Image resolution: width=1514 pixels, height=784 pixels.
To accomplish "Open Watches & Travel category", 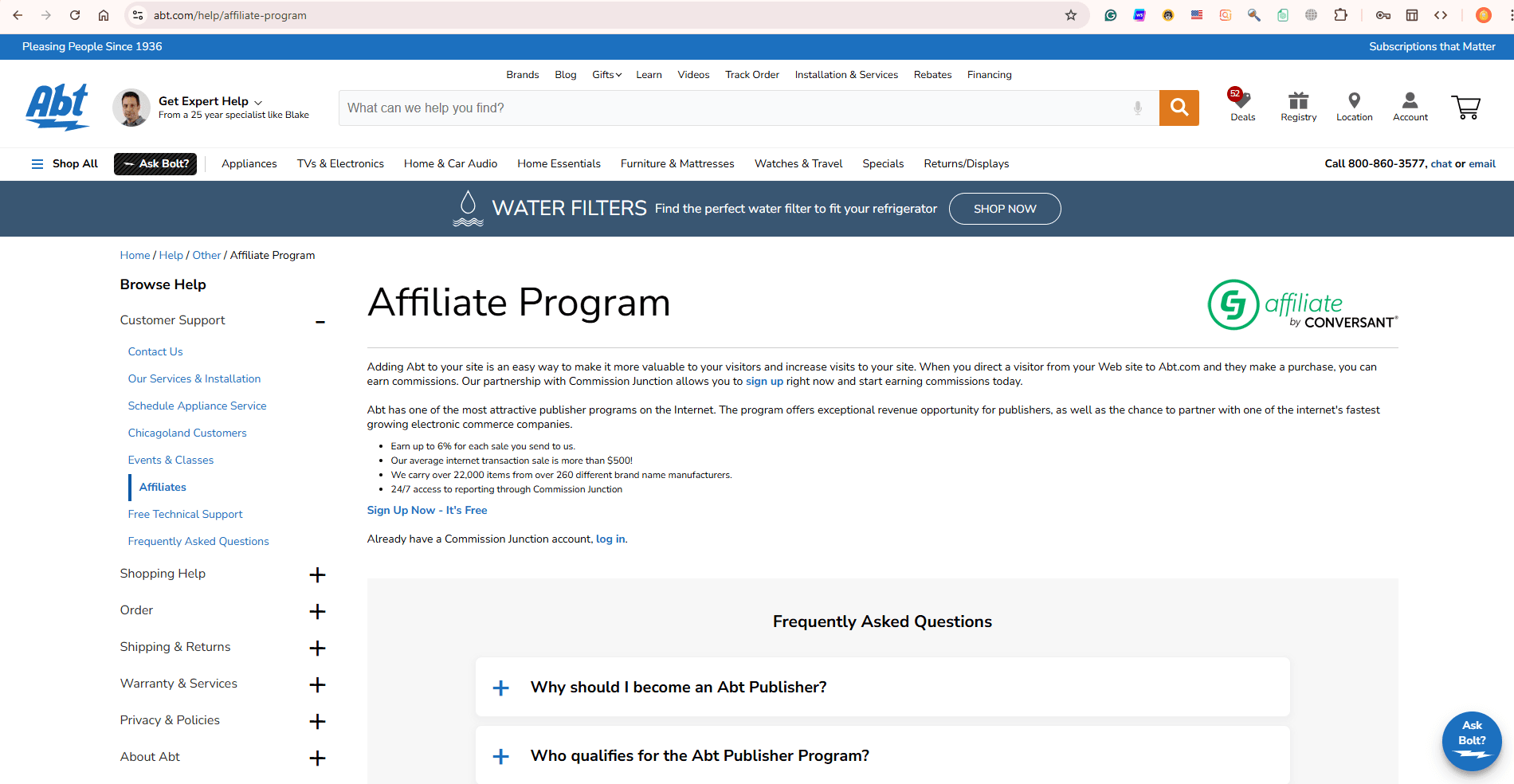I will [x=798, y=163].
